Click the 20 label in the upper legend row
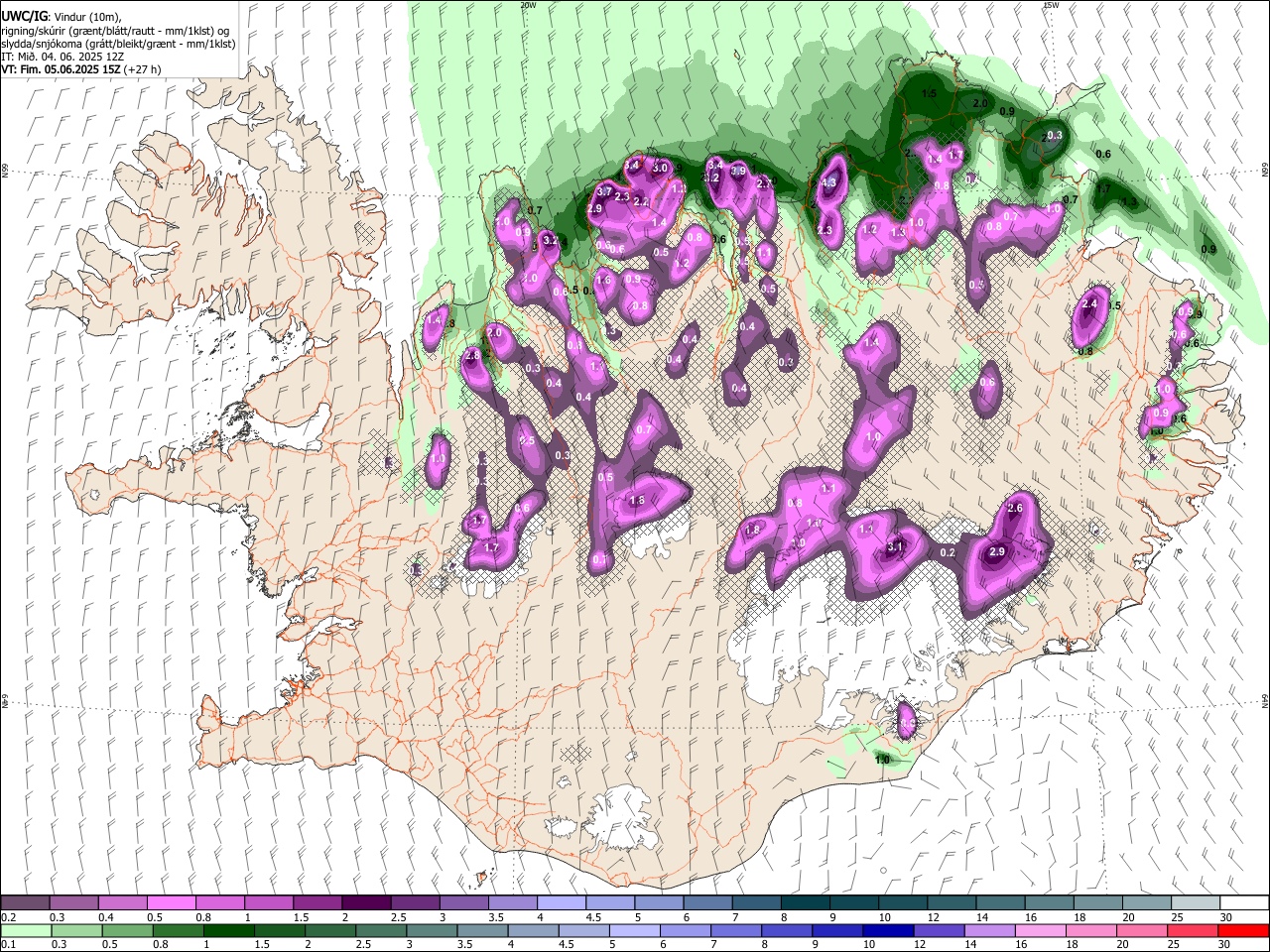Viewport: 1270px width, 952px height. [1128, 917]
